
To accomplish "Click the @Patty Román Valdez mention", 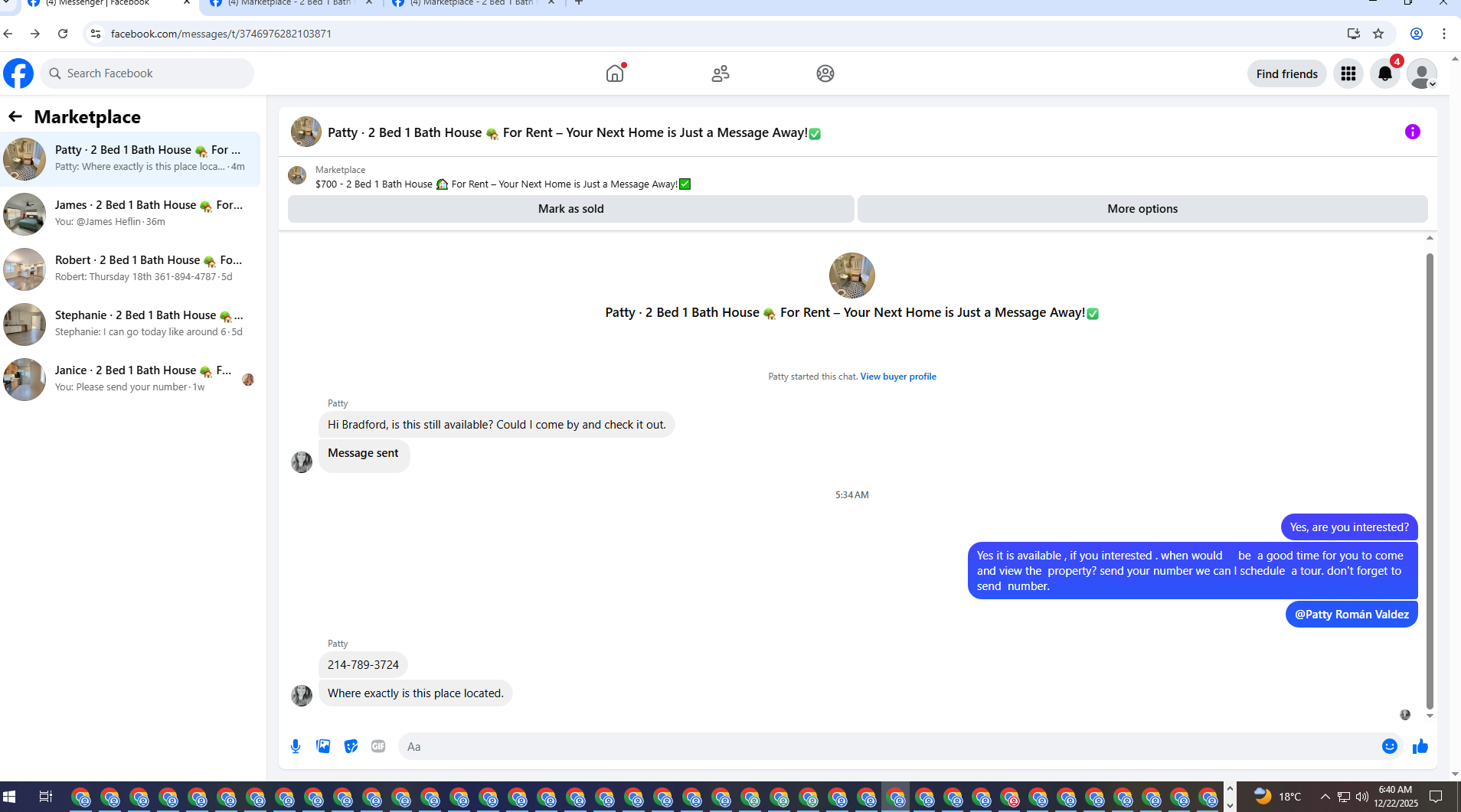I will [x=1352, y=615].
